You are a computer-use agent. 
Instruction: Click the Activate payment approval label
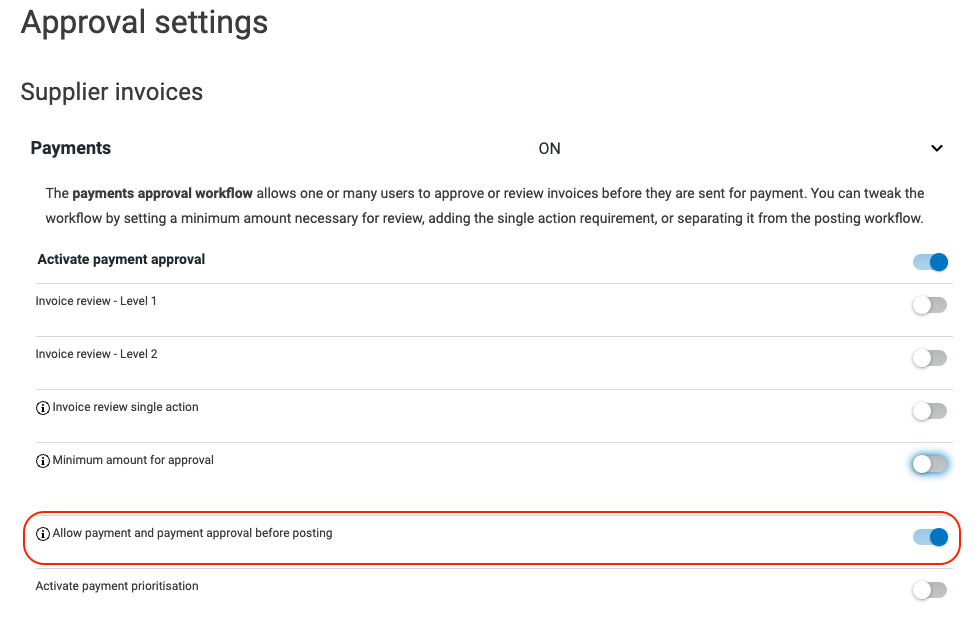pyautogui.click(x=121, y=260)
